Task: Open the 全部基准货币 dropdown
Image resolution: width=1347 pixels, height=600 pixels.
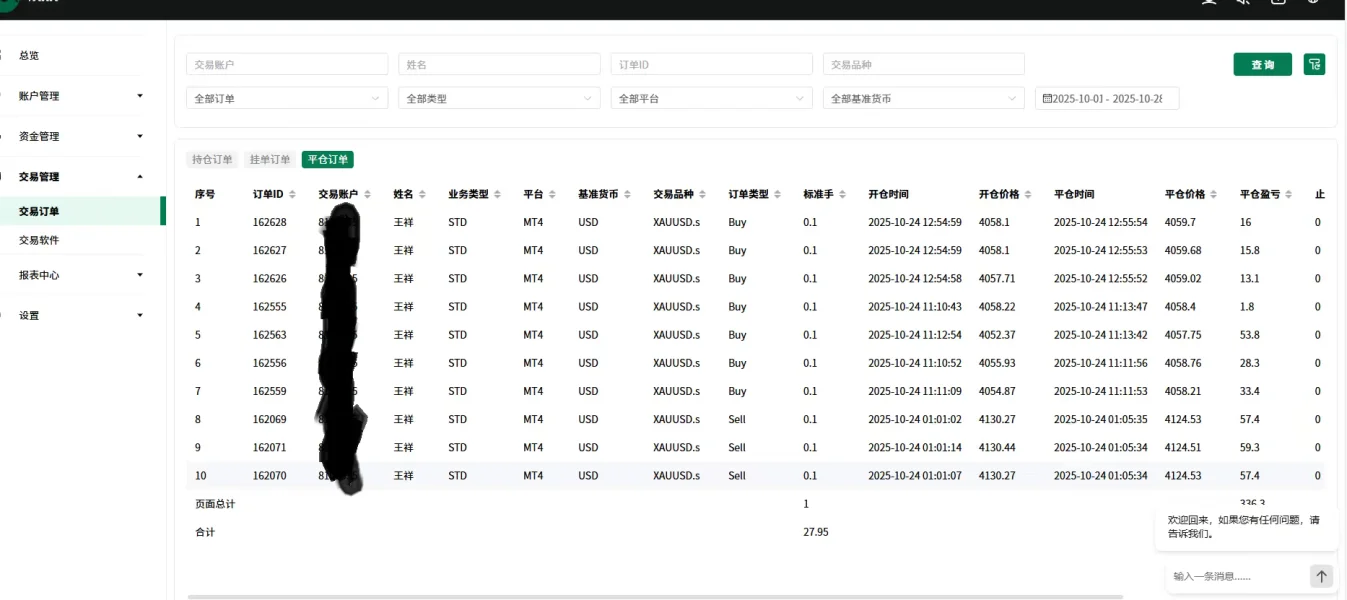Action: (923, 99)
